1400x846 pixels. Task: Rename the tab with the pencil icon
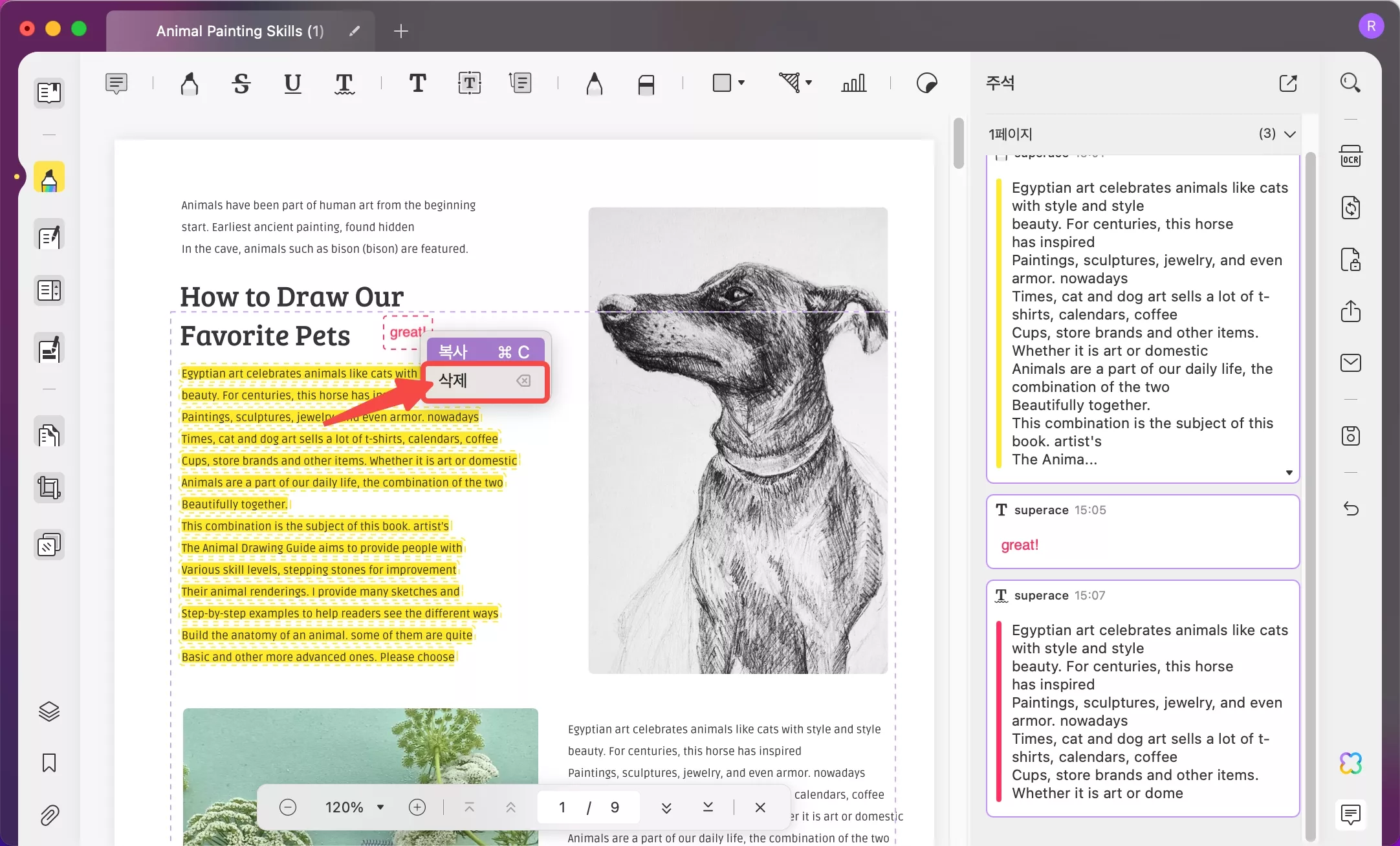[354, 31]
